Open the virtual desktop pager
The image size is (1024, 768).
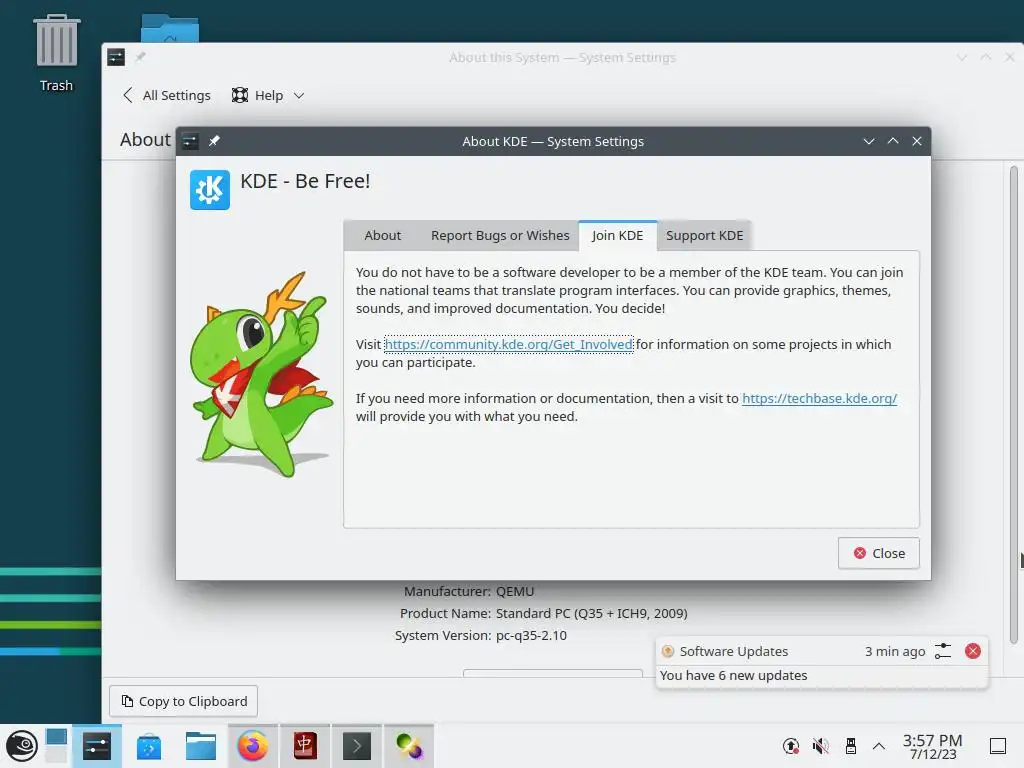(56, 746)
